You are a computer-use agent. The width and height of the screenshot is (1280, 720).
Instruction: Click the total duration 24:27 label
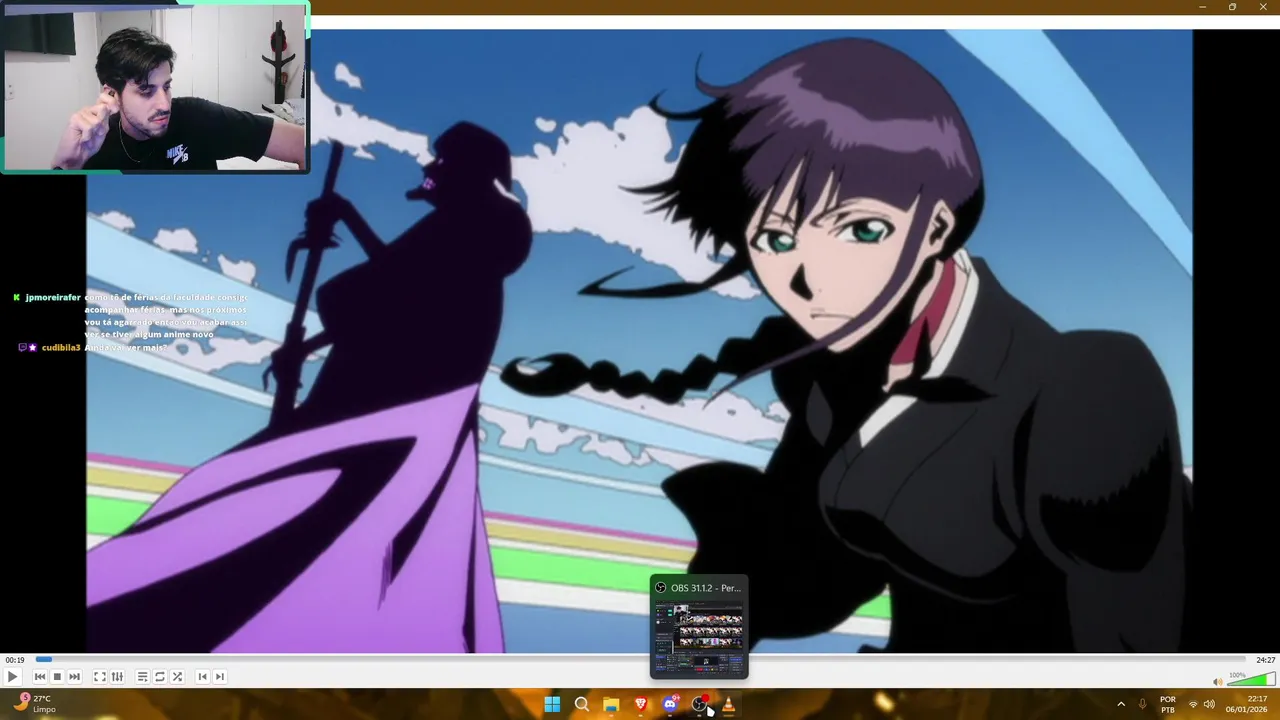[1265, 660]
